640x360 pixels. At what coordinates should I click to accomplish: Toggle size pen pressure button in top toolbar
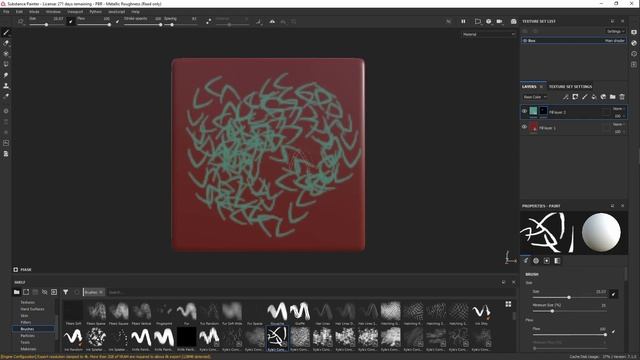point(71,21)
